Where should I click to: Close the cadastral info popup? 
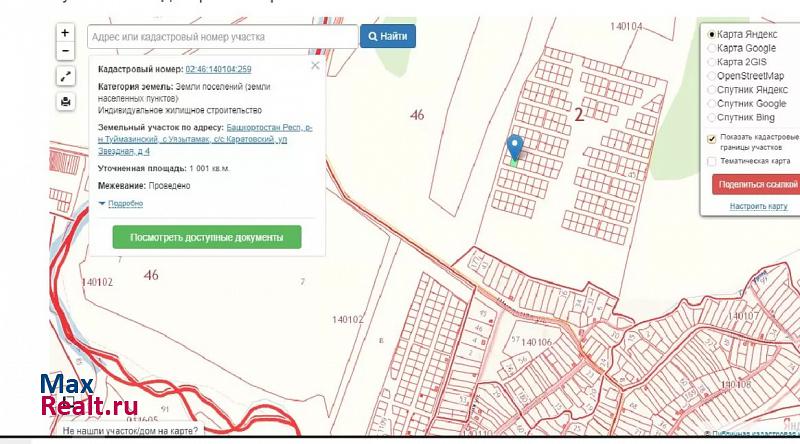pyautogui.click(x=315, y=66)
